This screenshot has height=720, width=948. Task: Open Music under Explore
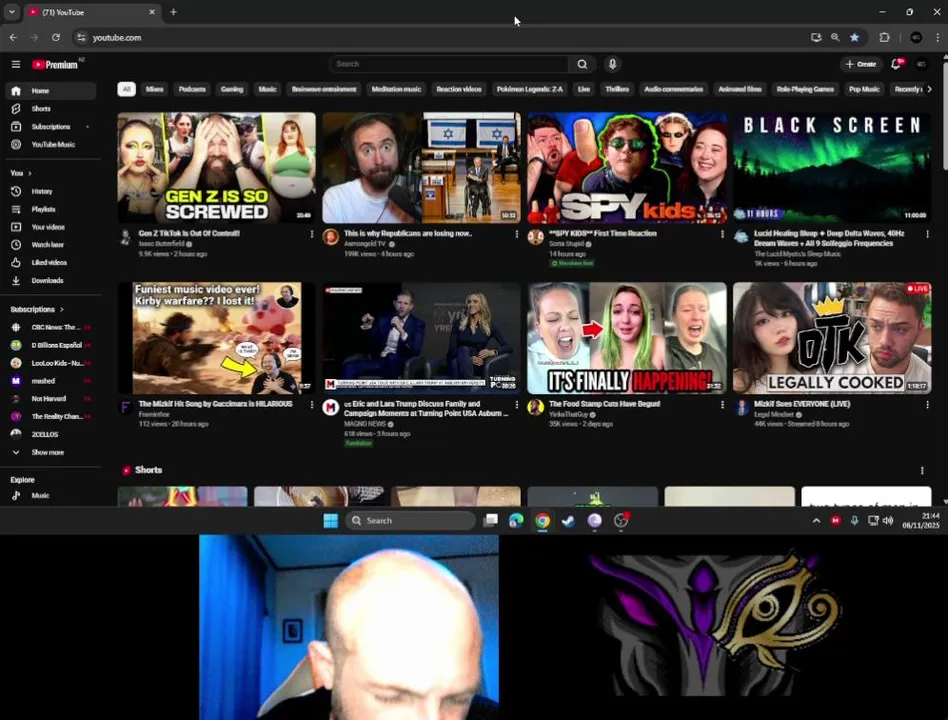click(x=51, y=495)
